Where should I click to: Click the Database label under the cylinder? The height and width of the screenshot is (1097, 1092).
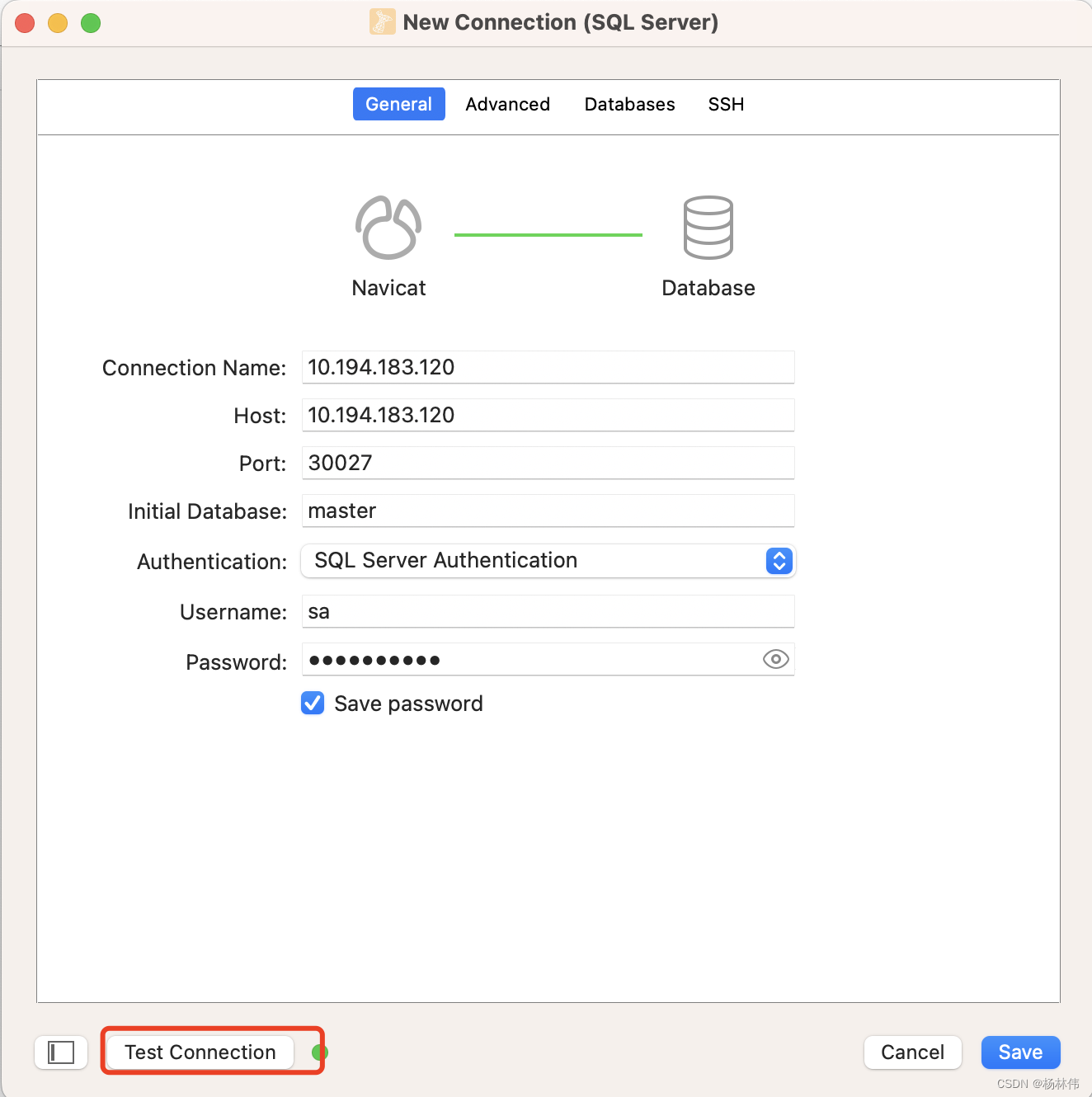pyautogui.click(x=708, y=288)
